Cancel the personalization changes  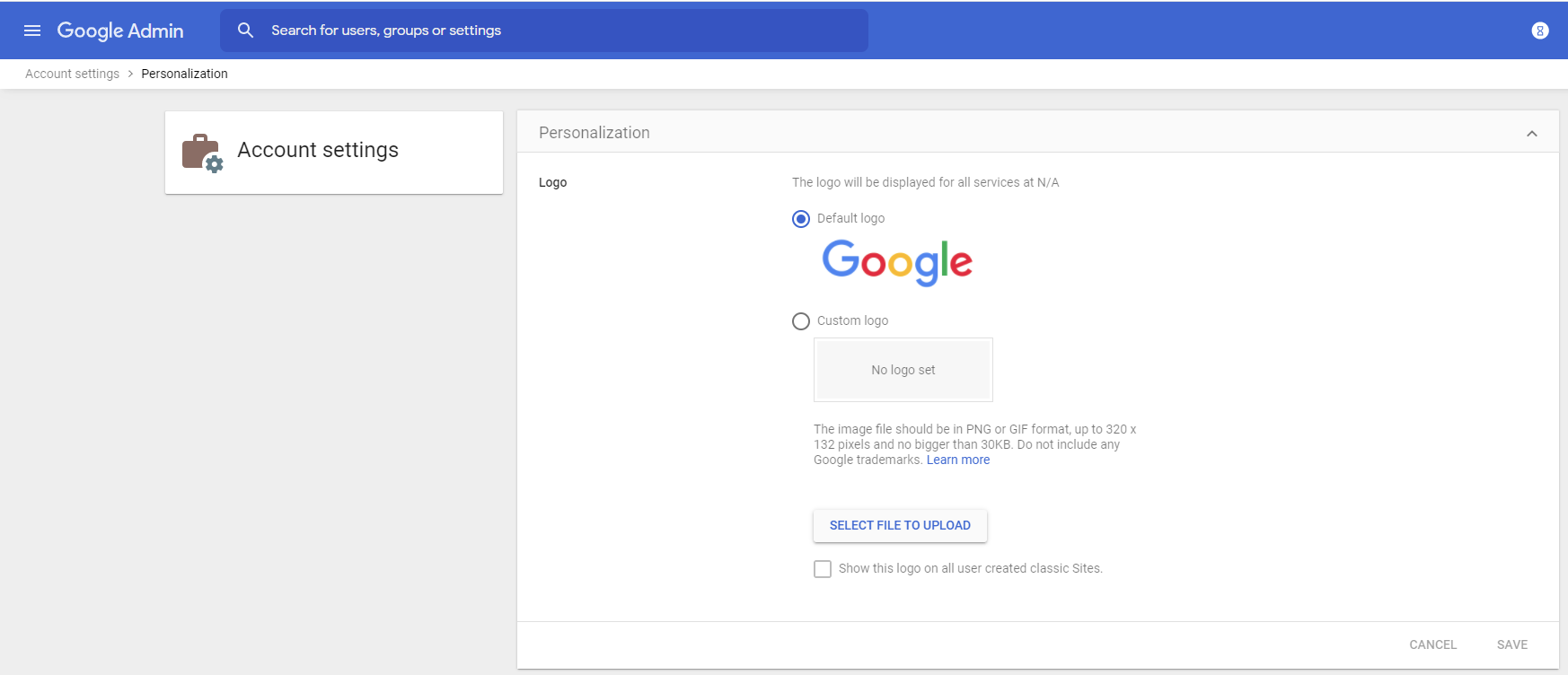(x=1432, y=644)
